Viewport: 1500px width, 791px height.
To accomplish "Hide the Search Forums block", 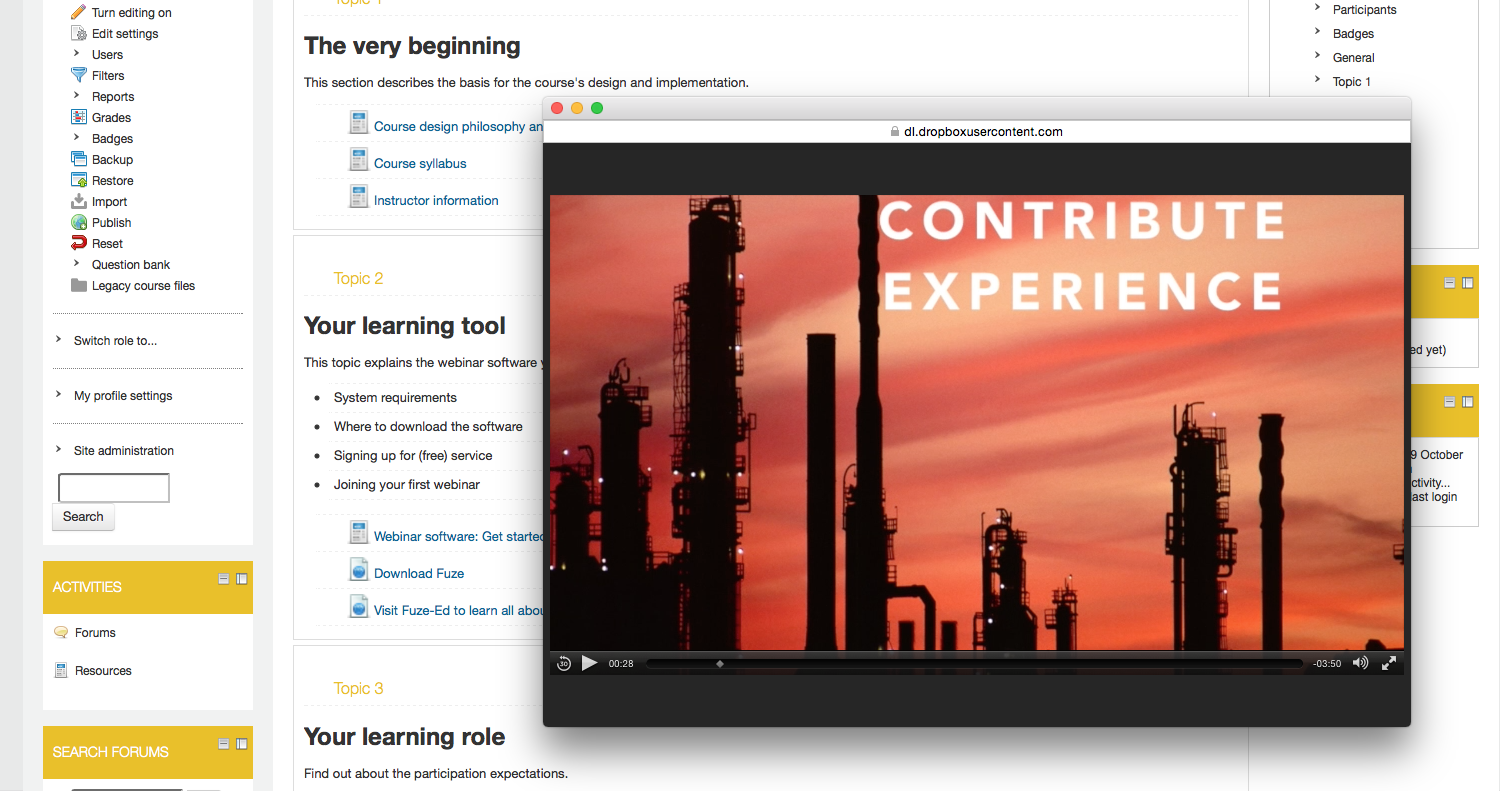I will pyautogui.click(x=224, y=744).
